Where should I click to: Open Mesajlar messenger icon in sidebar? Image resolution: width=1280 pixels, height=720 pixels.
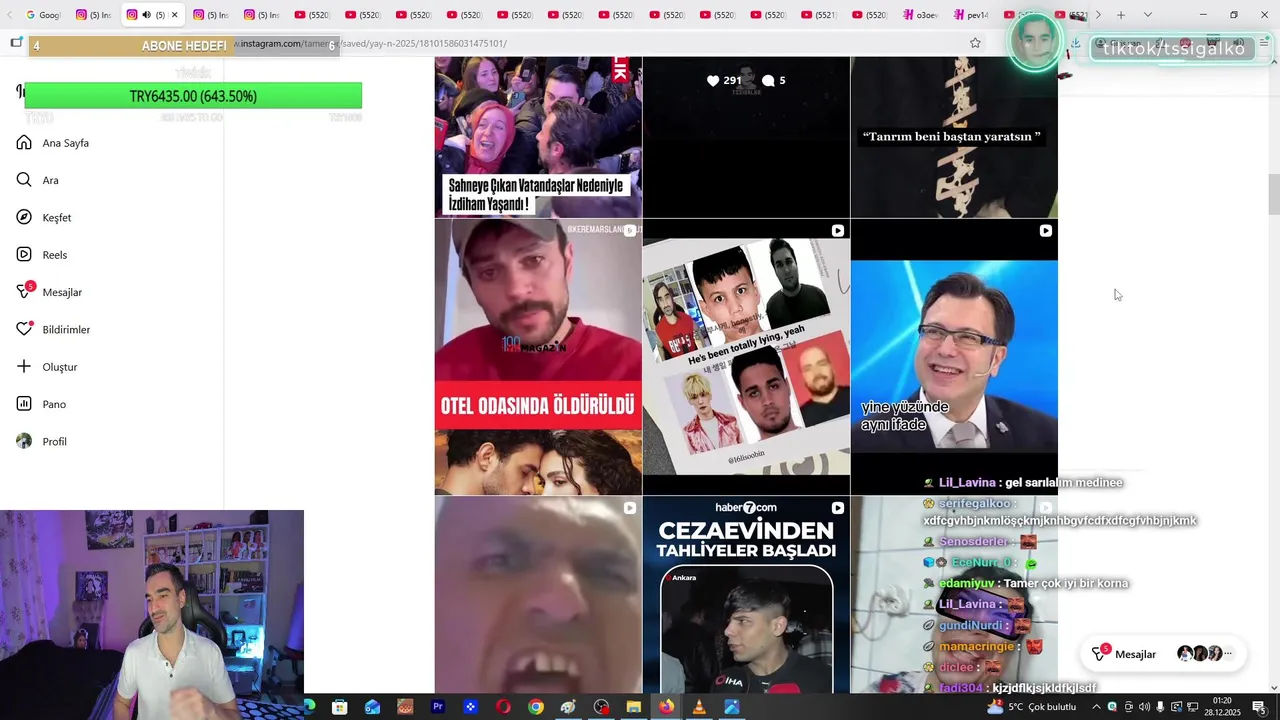(24, 292)
